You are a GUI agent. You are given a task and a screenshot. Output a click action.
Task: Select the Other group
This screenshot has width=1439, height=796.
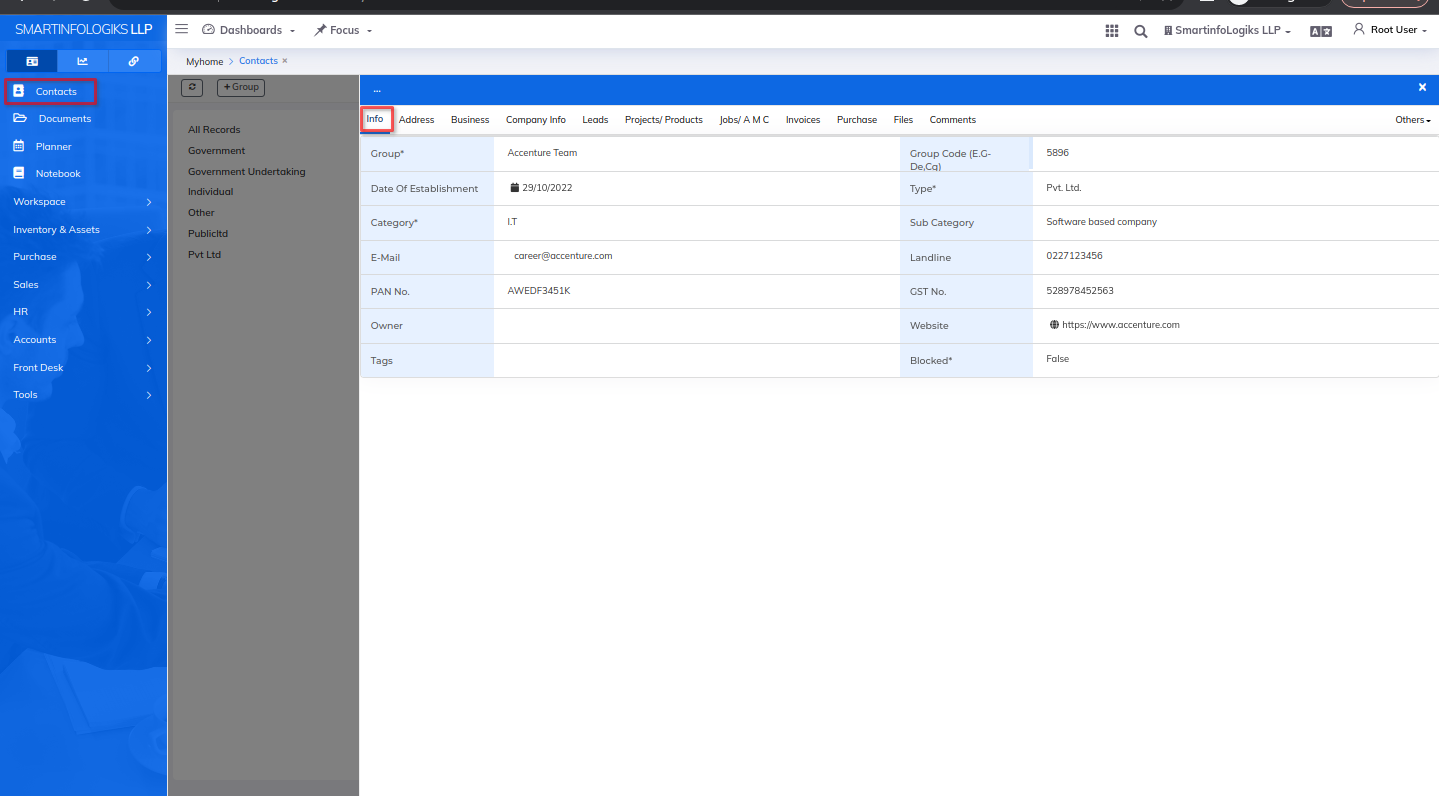[x=201, y=213]
